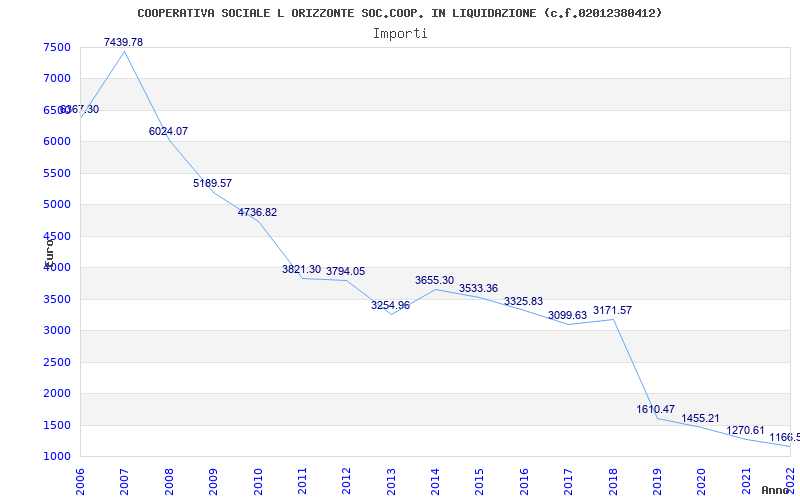The image size is (800, 500).
Task: Click the 3655.30 data label
Action: pos(434,280)
